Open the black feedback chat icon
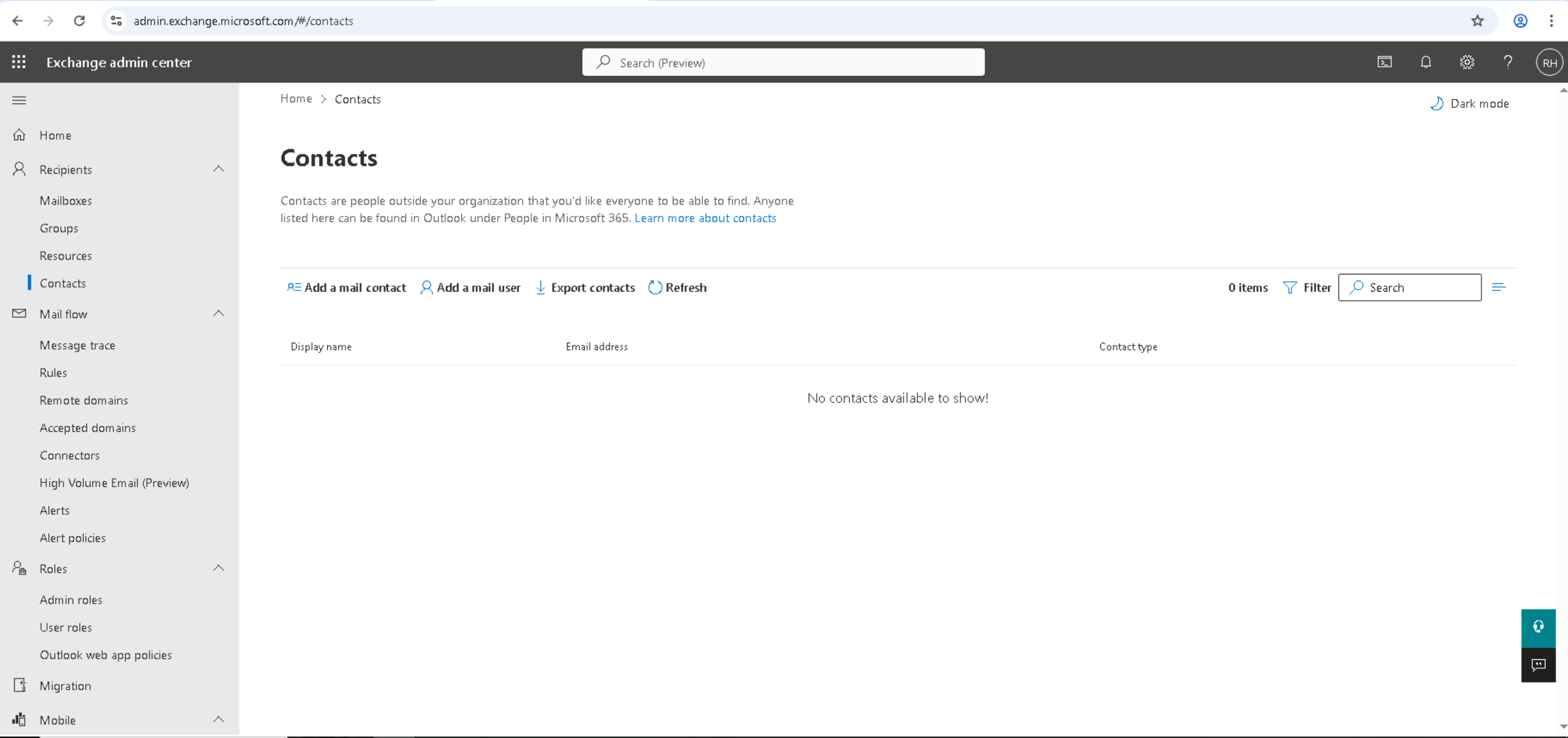Screen dimensions: 1568x738 1538,665
